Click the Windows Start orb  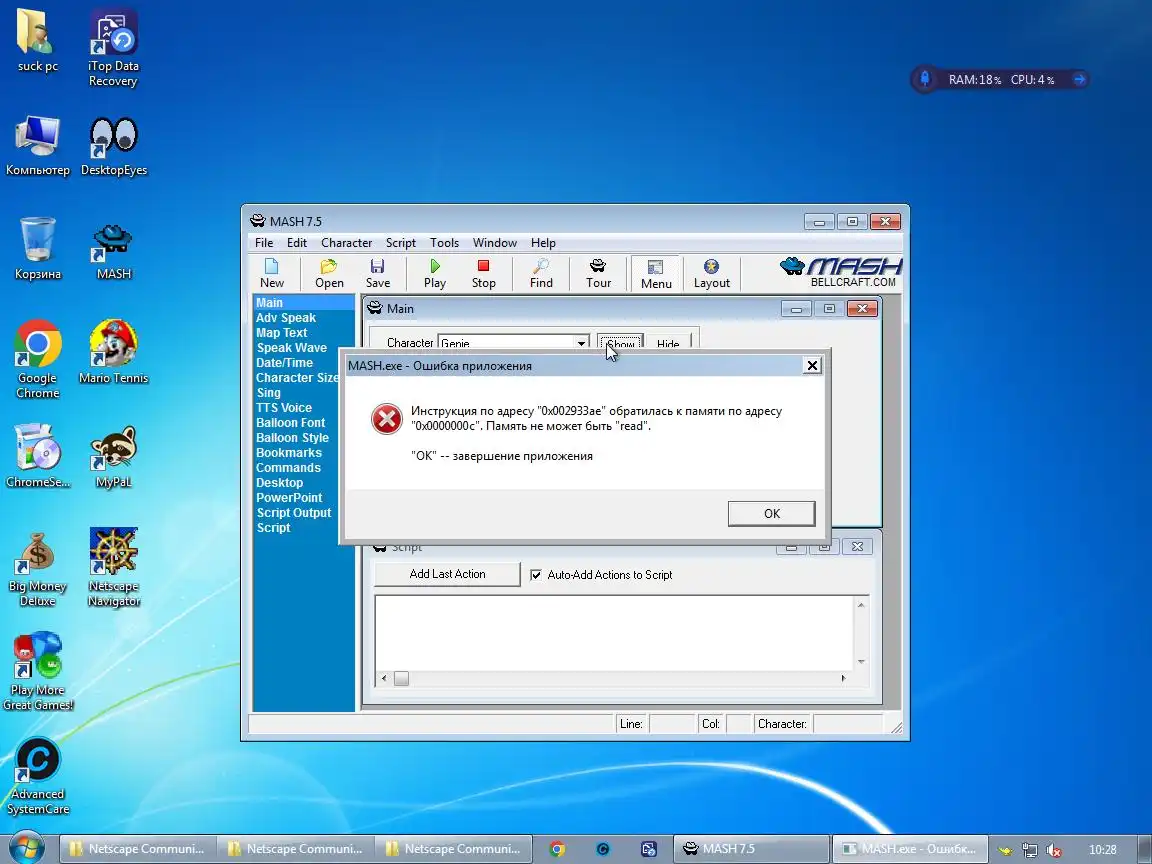click(26, 848)
